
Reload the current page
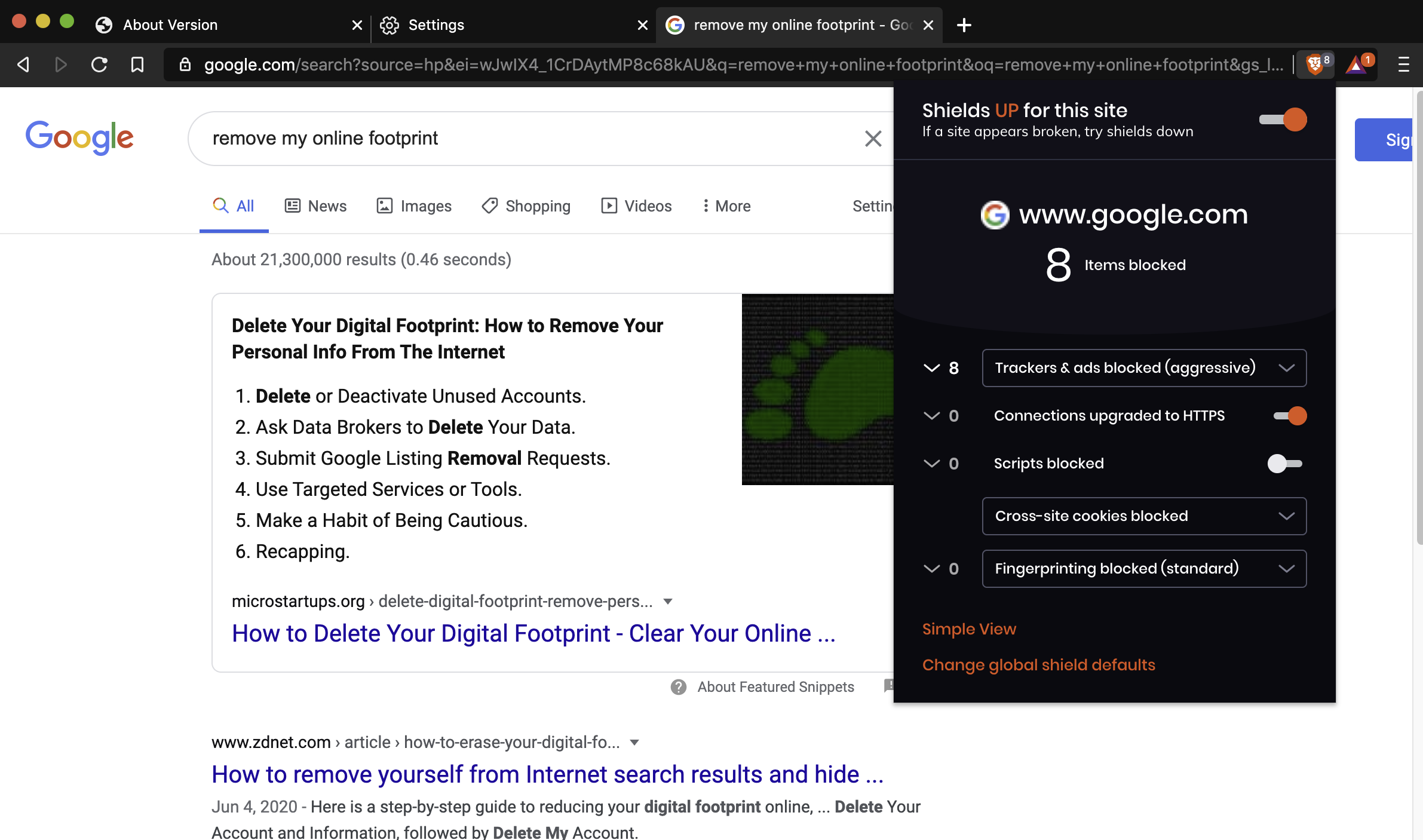point(99,65)
